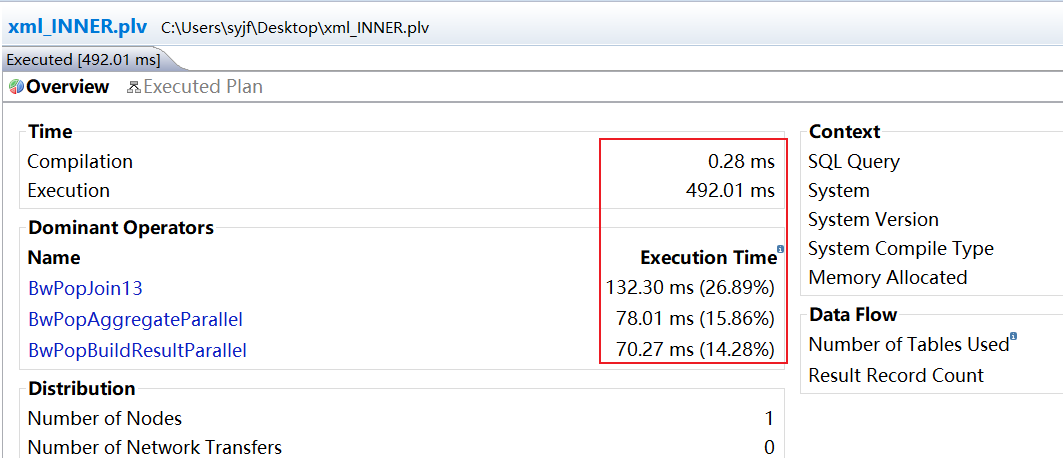This screenshot has height=458, width=1063.
Task: Open the BwPopBuildResultParallel operator link
Action: pos(137,350)
